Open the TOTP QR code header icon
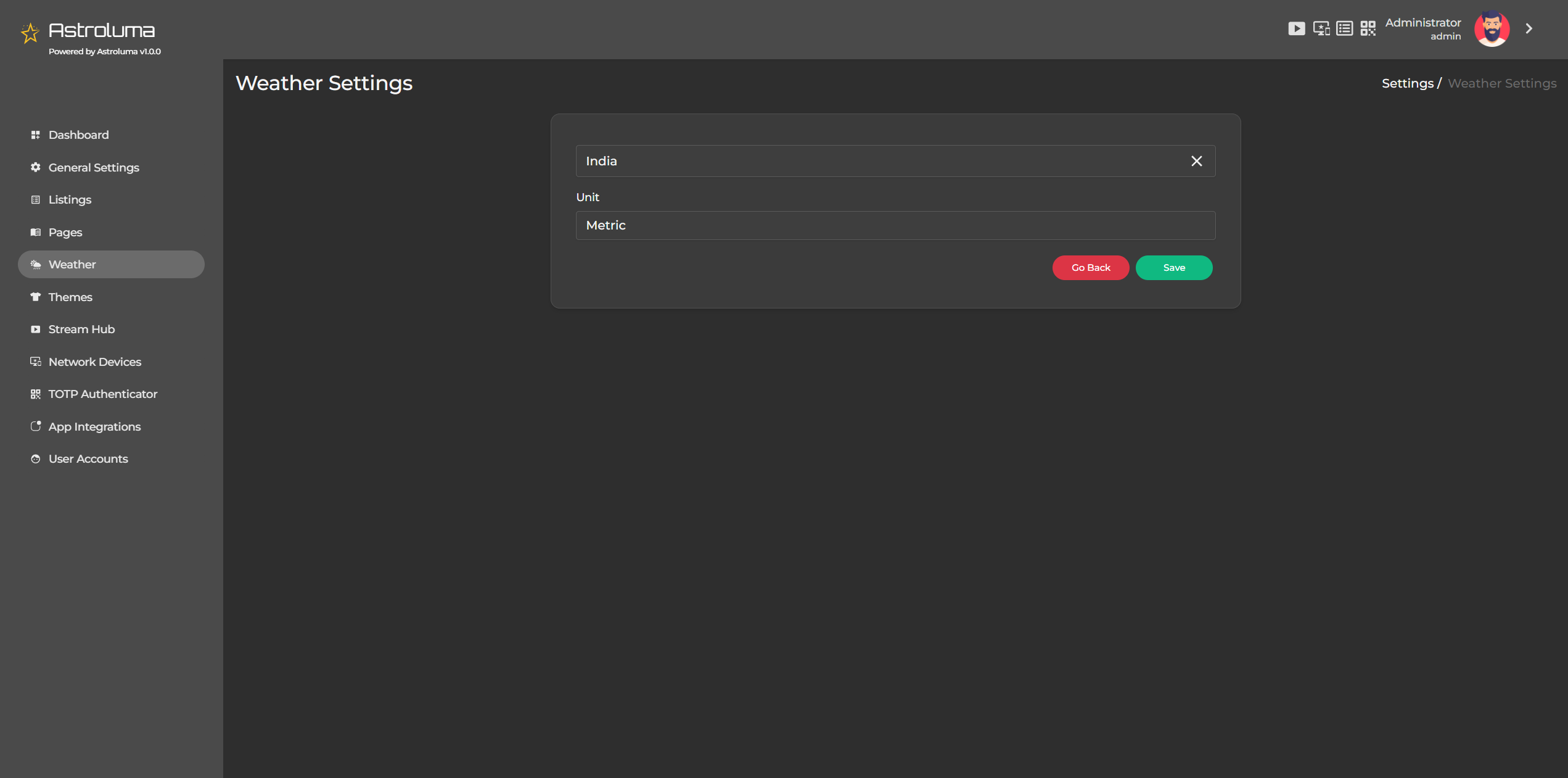Image resolution: width=1568 pixels, height=778 pixels. [1368, 28]
